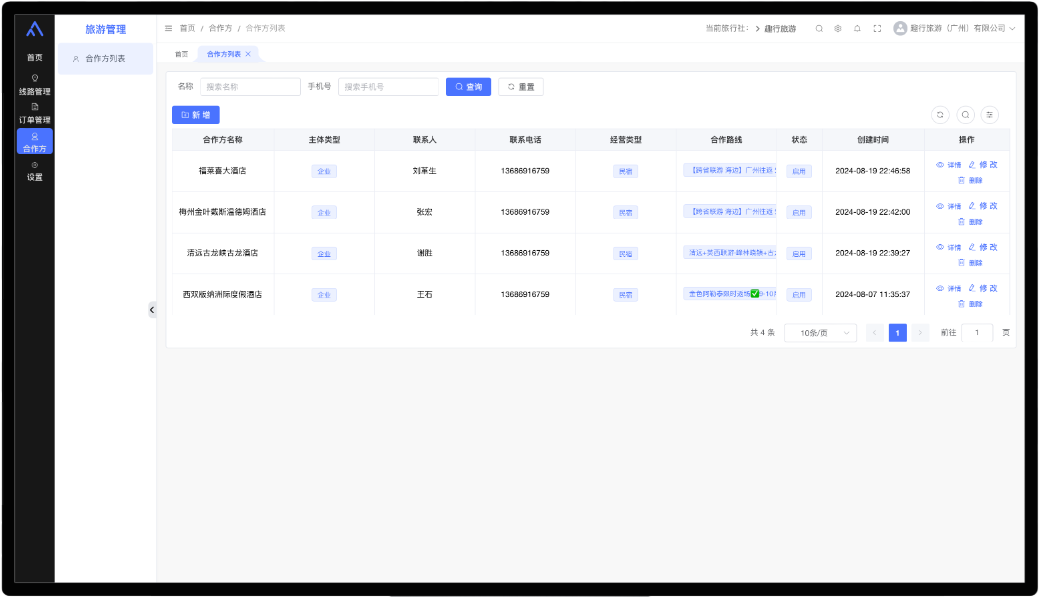Switch to the 首页 tab

[181, 54]
